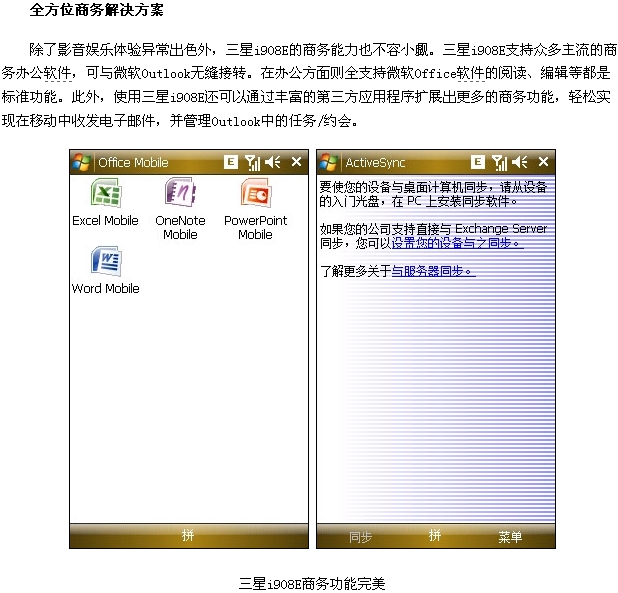This screenshot has width=618, height=593.
Task: Tap signal strength icon in ActiveSync title bar
Action: pyautogui.click(x=499, y=162)
